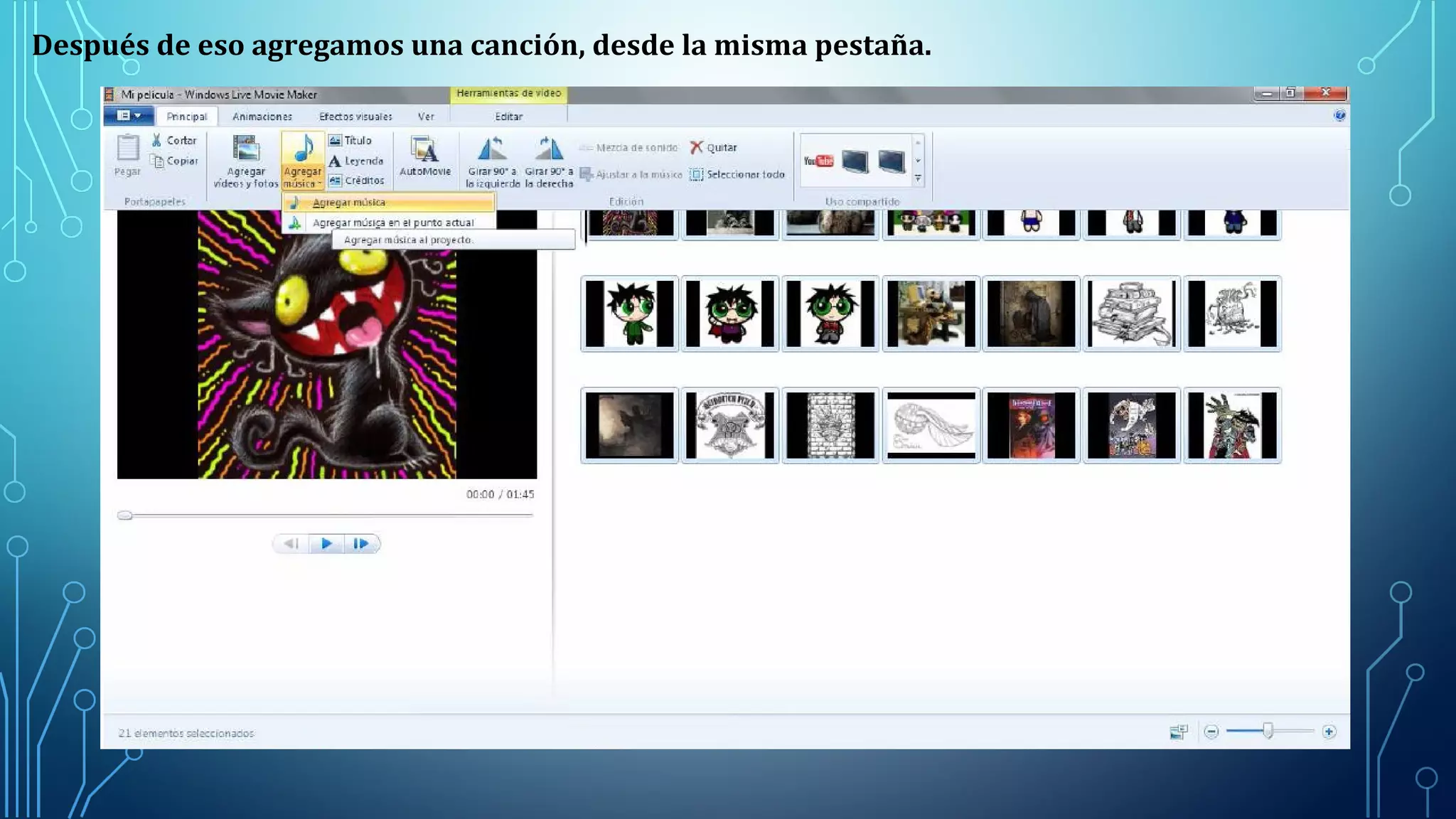Image resolution: width=1456 pixels, height=819 pixels.
Task: Toggle thumbnail size view icon in status bar
Action: 1178,732
